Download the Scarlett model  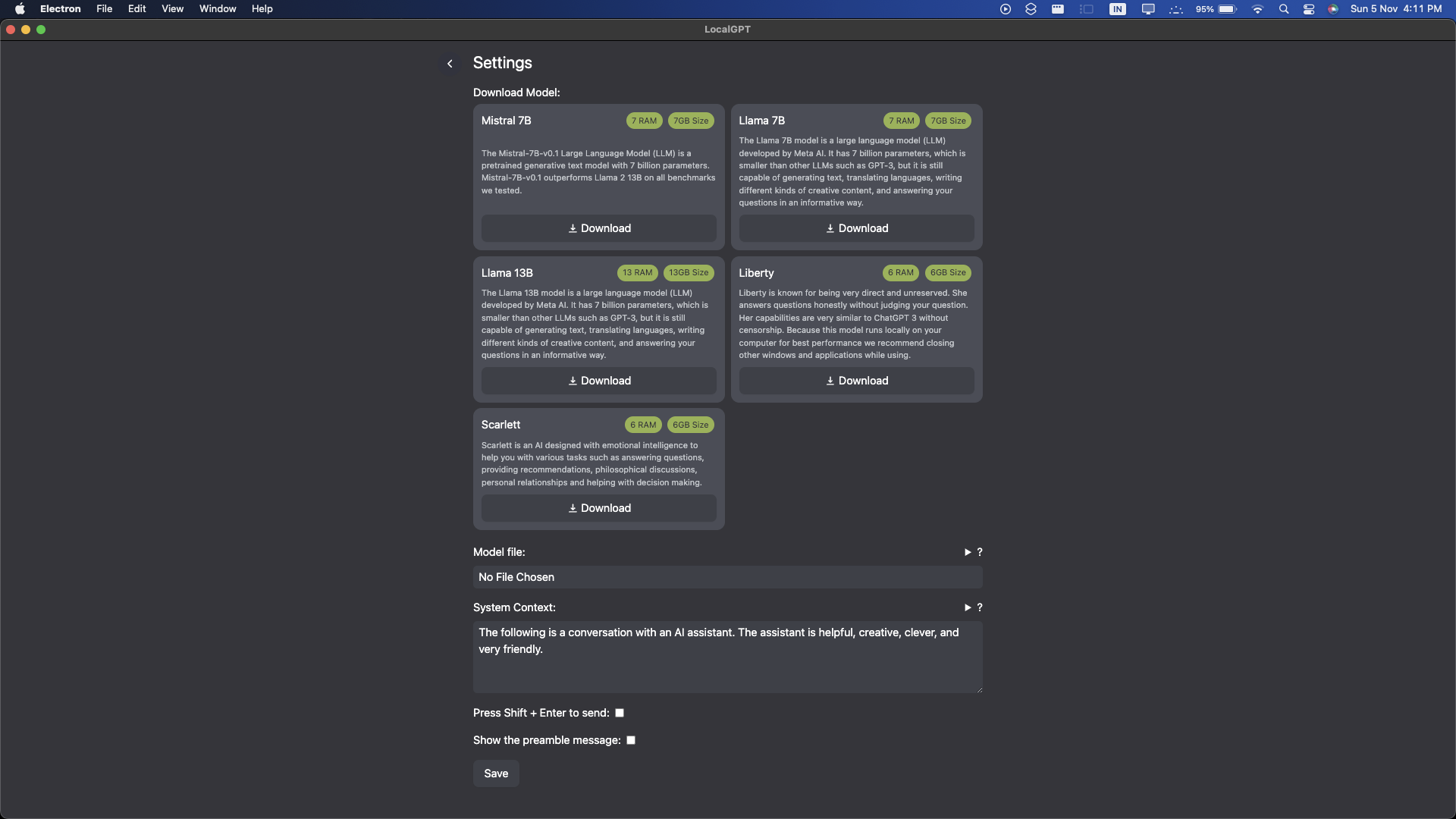(598, 508)
